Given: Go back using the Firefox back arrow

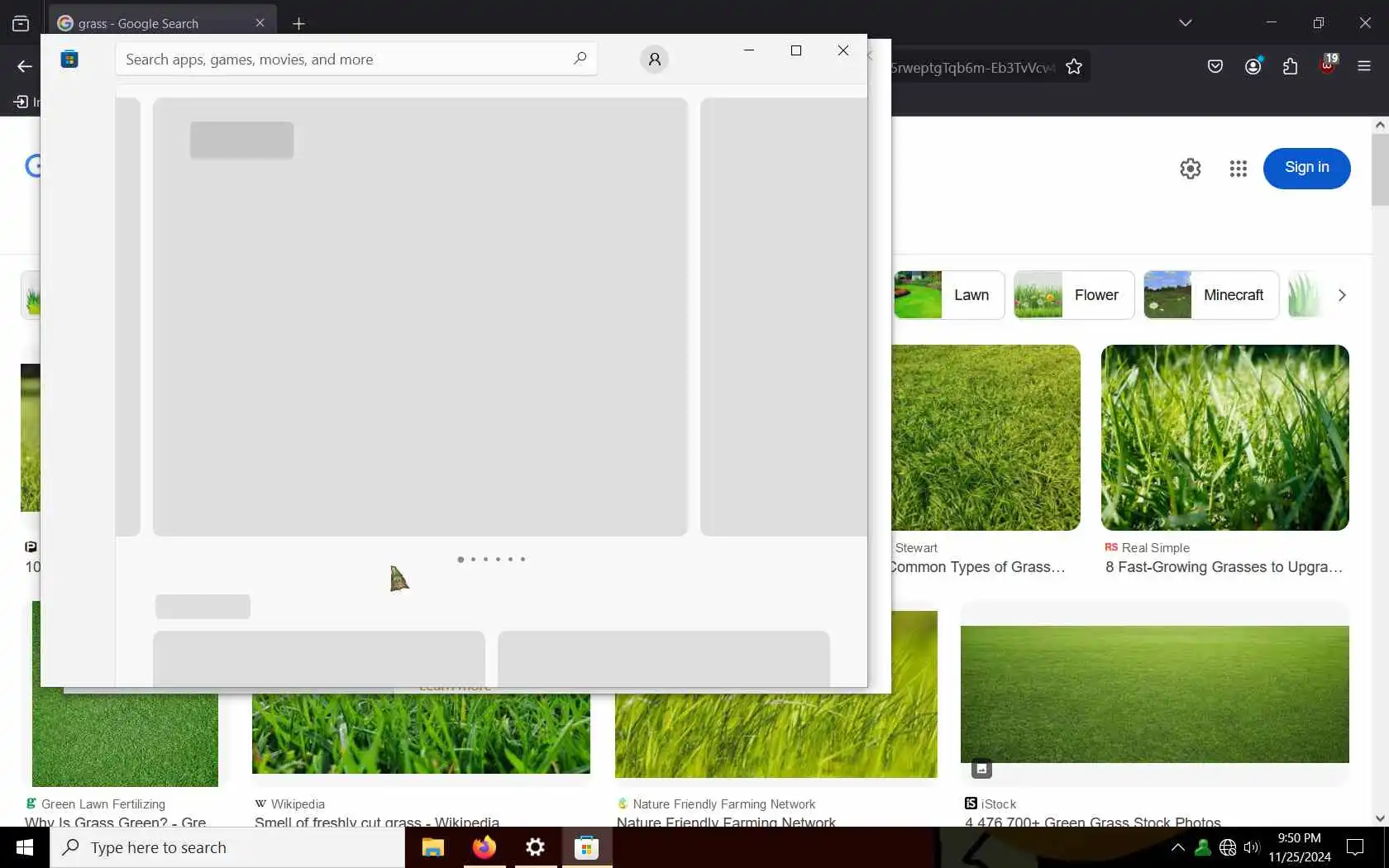Looking at the screenshot, I should [25, 67].
